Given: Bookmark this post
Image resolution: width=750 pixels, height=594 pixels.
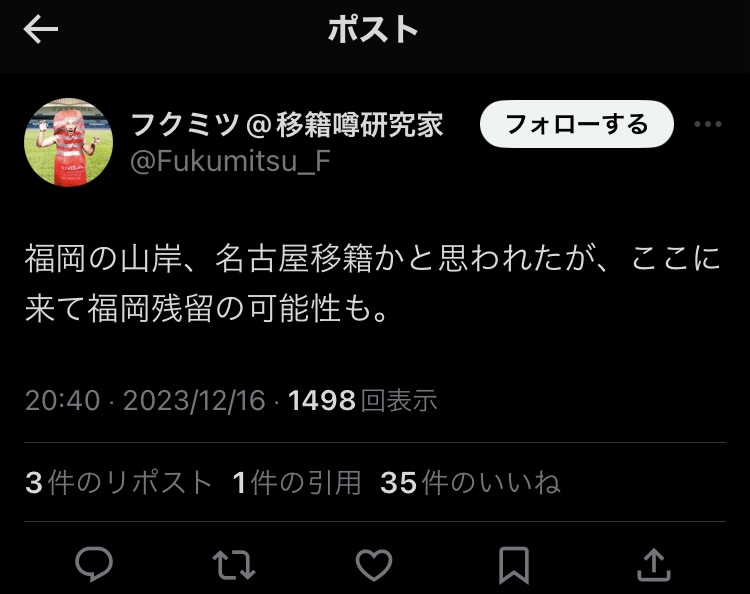Looking at the screenshot, I should (x=514, y=565).
